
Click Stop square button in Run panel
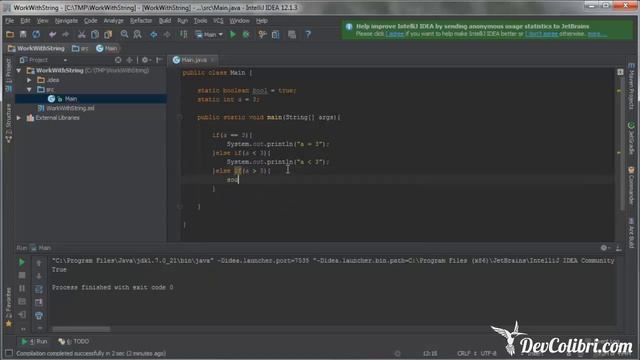click(x=22, y=276)
